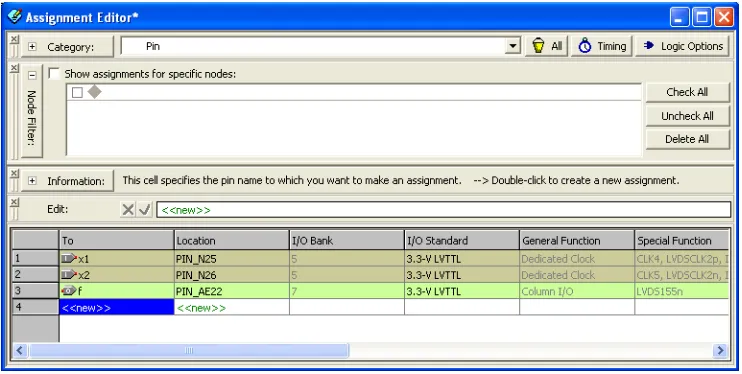Open the Category dropdown arrow
This screenshot has height=374, width=742.
(x=512, y=46)
